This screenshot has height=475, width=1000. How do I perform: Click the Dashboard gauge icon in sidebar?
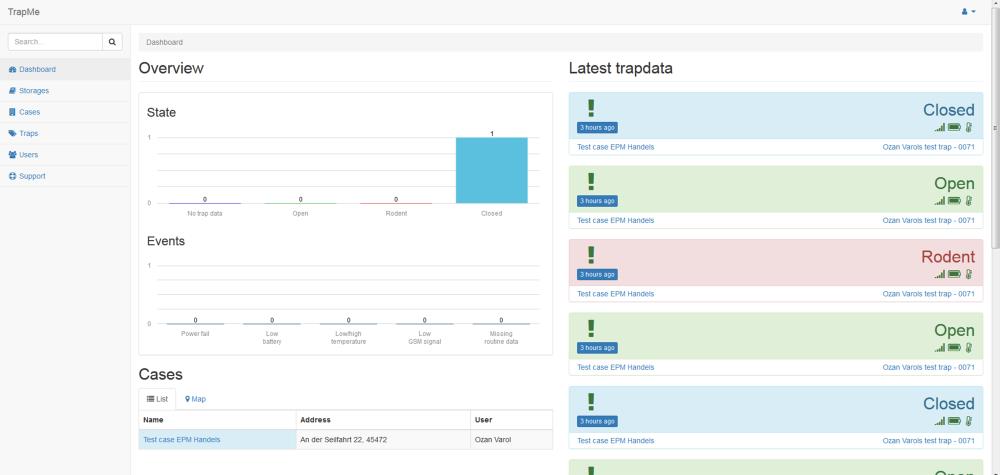pos(12,69)
